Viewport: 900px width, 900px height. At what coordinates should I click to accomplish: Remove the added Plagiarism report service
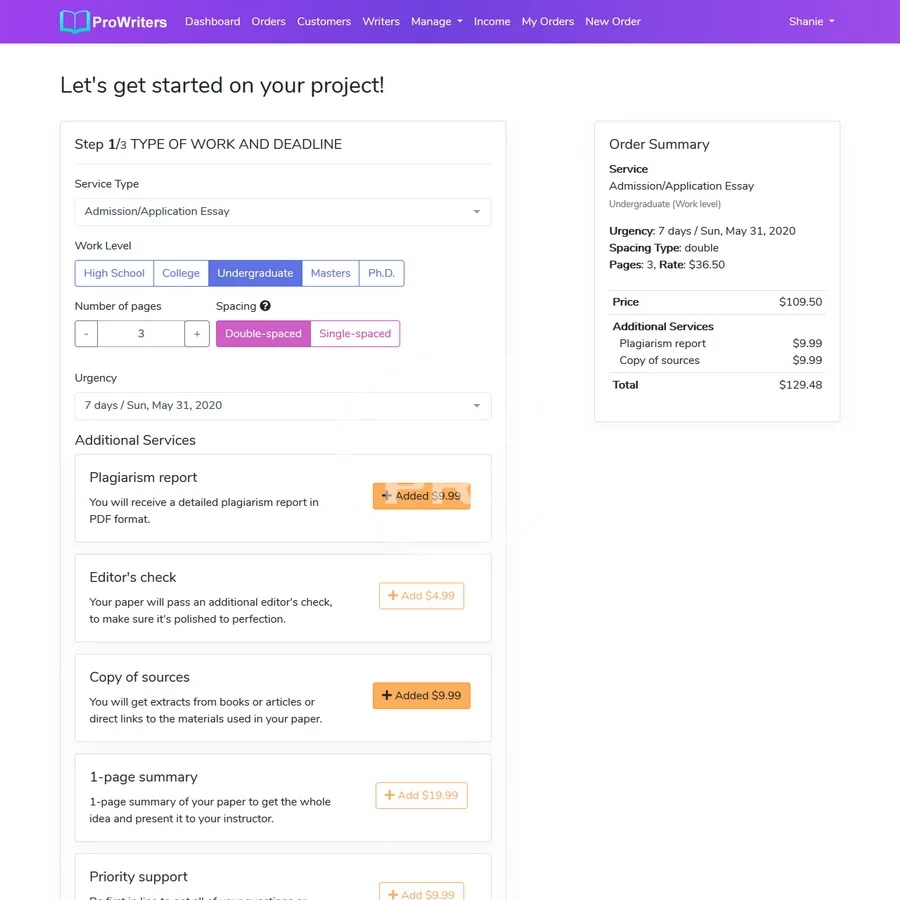pyautogui.click(x=421, y=496)
